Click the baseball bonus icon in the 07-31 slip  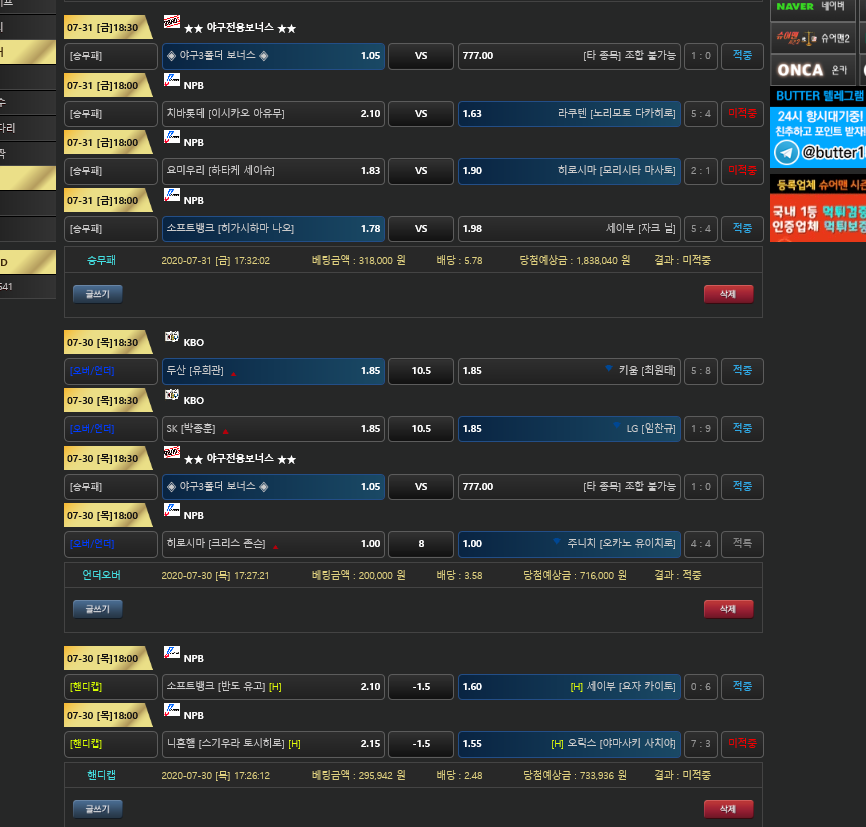171,22
